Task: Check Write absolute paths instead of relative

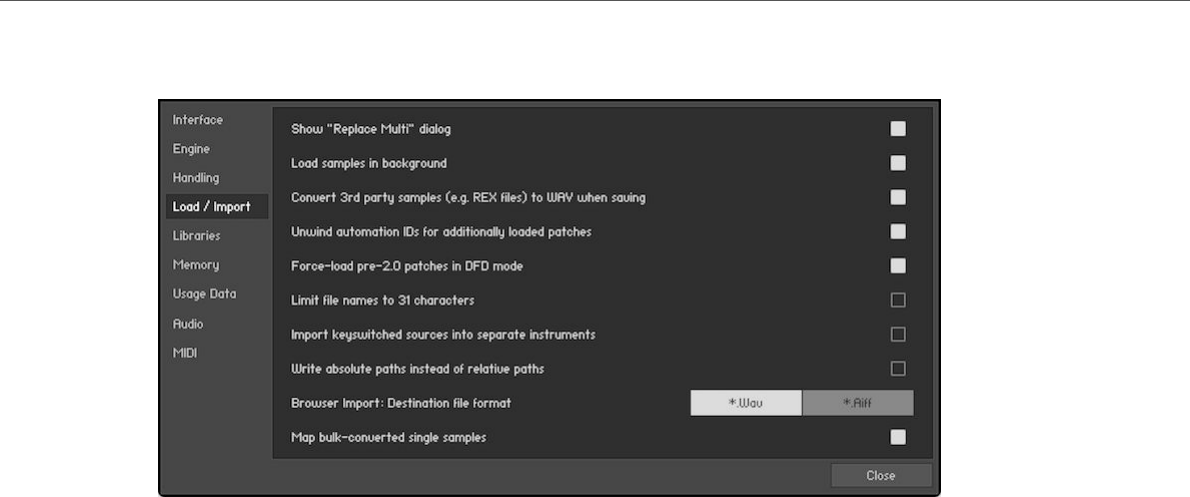Action: point(898,369)
